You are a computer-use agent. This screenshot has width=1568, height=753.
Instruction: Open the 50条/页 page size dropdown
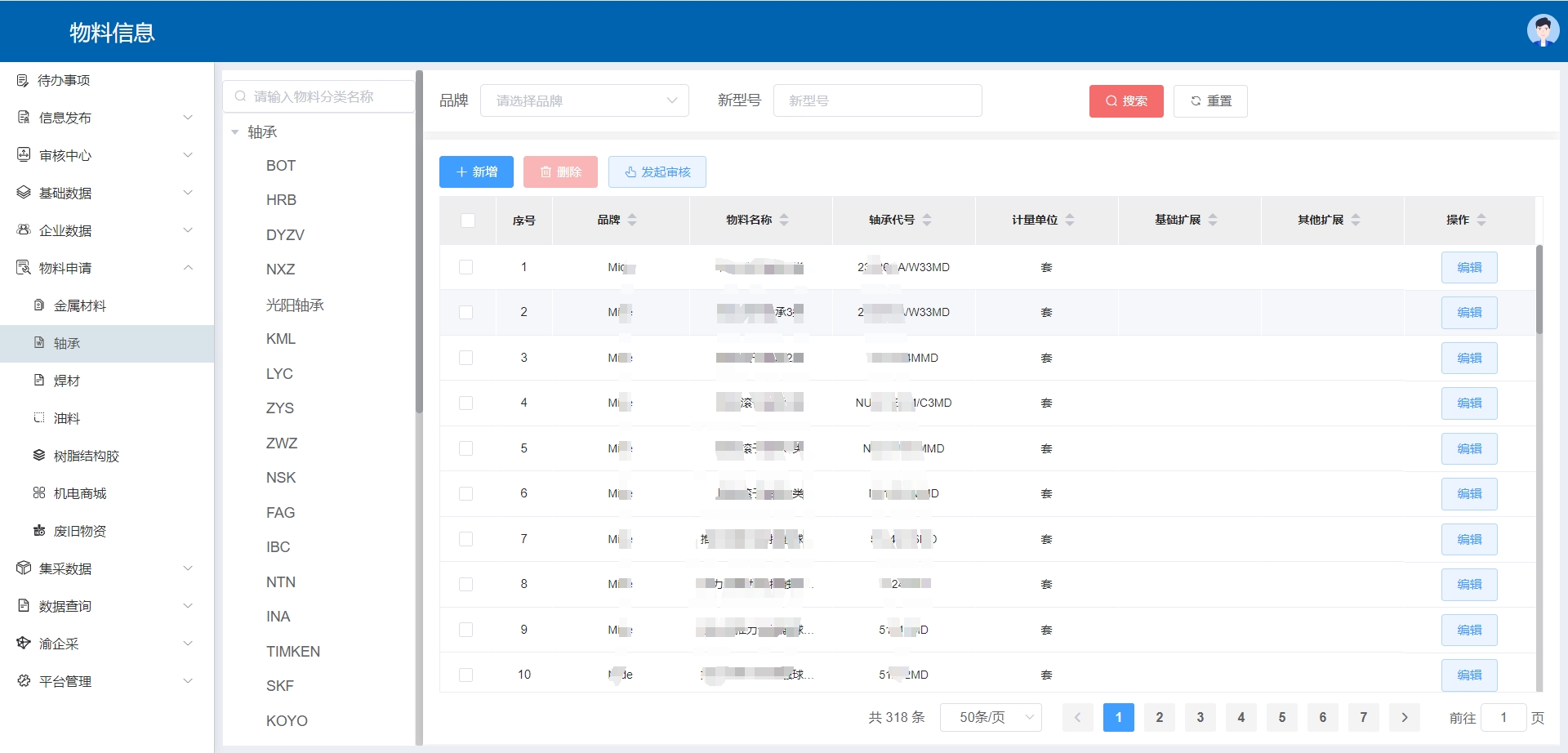(991, 717)
